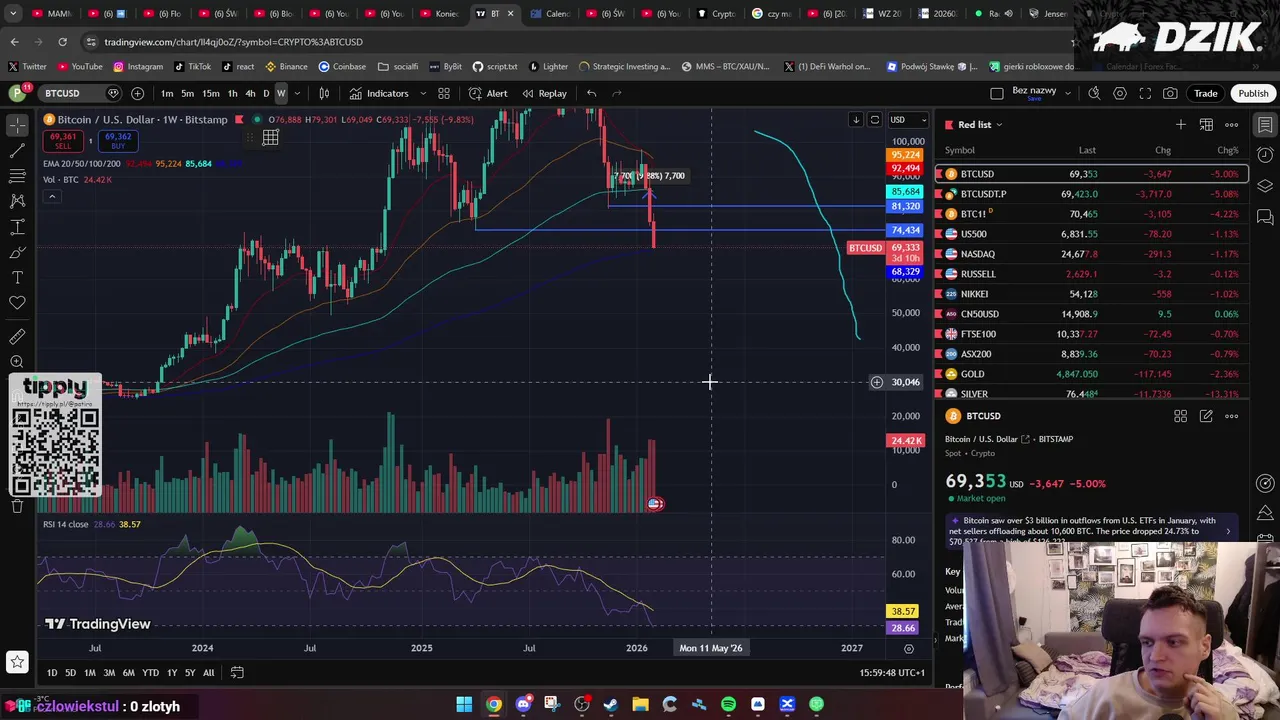Toggle the layout square checkbox near Bez nazwy
1280x720 pixels.
997,93
